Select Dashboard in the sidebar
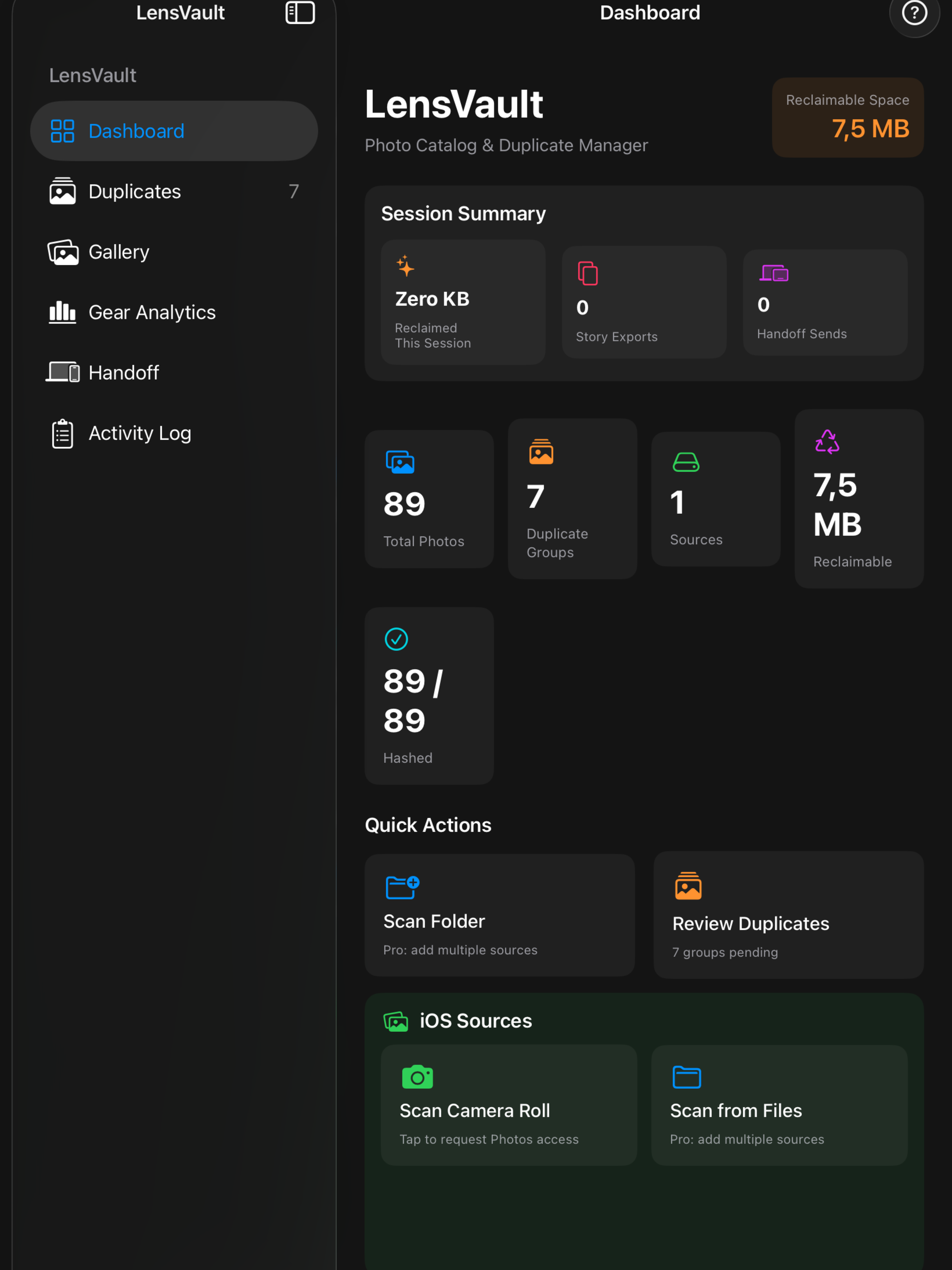Image resolution: width=952 pixels, height=1270 pixels. (x=174, y=131)
